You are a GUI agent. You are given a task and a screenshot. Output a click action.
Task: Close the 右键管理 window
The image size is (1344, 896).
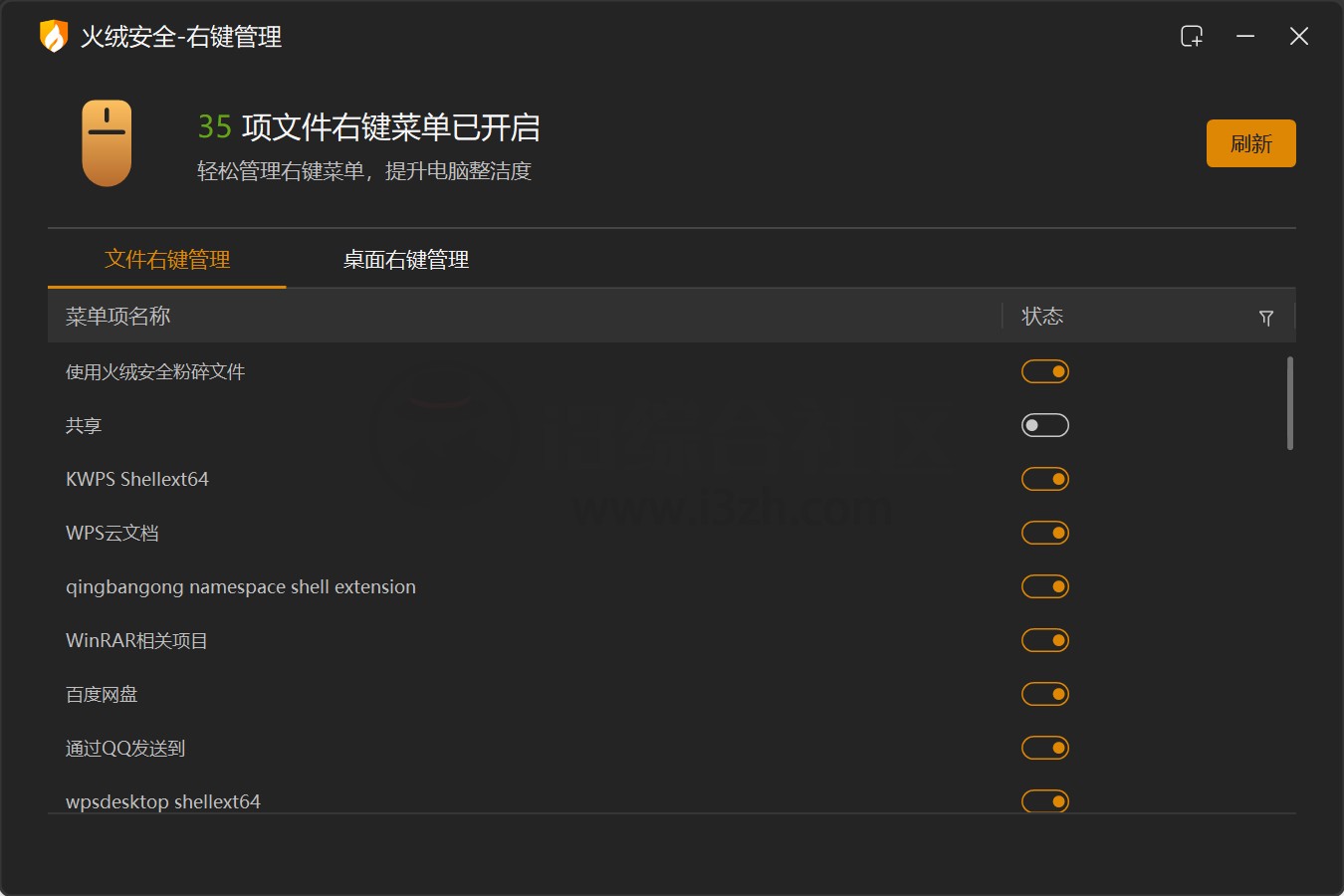pos(1299,37)
